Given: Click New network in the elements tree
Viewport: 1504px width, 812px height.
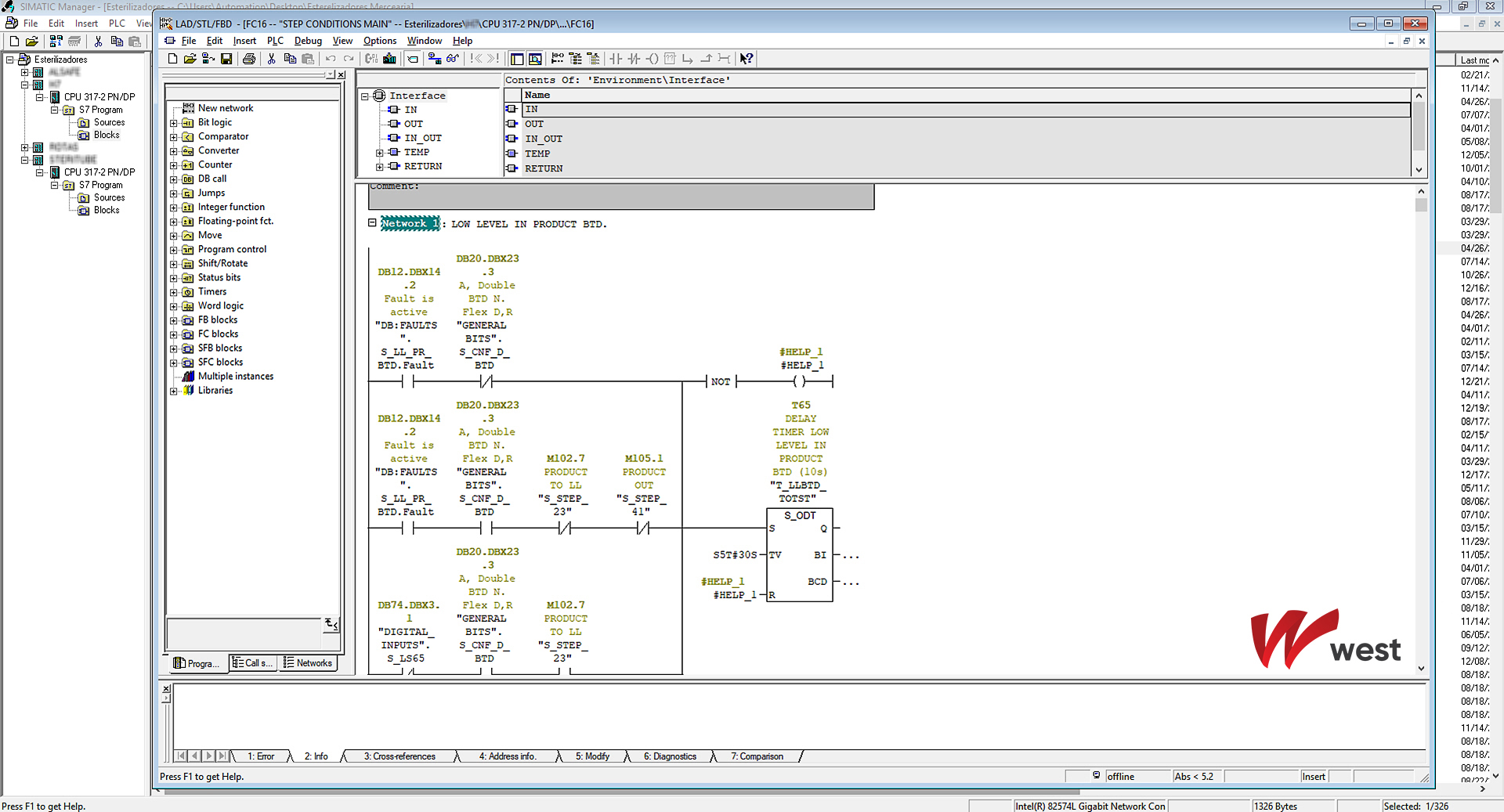Looking at the screenshot, I should click(226, 108).
